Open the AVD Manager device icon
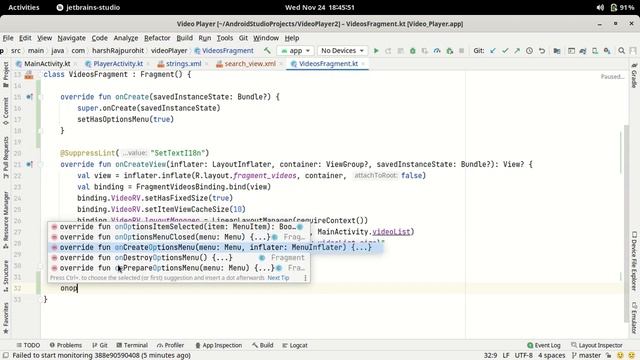The image size is (640, 360). click(x=595, y=51)
